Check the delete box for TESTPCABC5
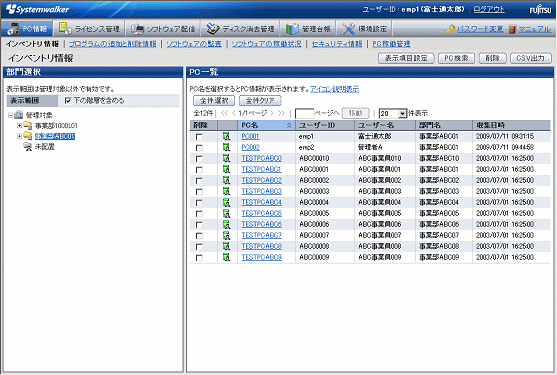 [x=199, y=214]
